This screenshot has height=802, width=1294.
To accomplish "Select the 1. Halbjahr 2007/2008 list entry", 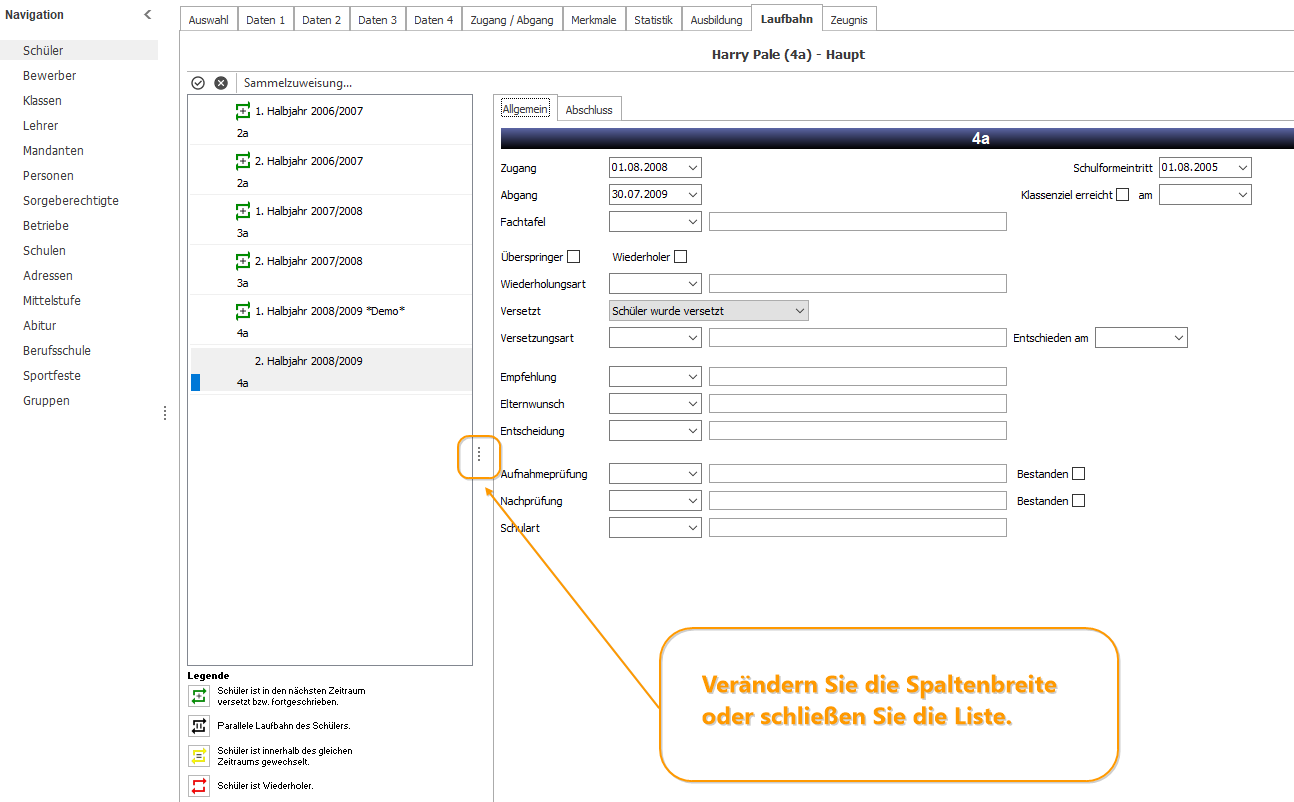I will point(331,220).
